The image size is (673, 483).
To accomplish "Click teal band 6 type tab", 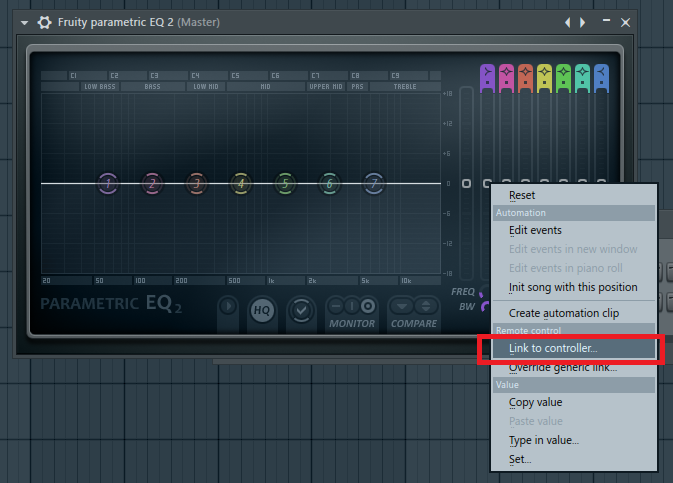I will click(x=582, y=78).
